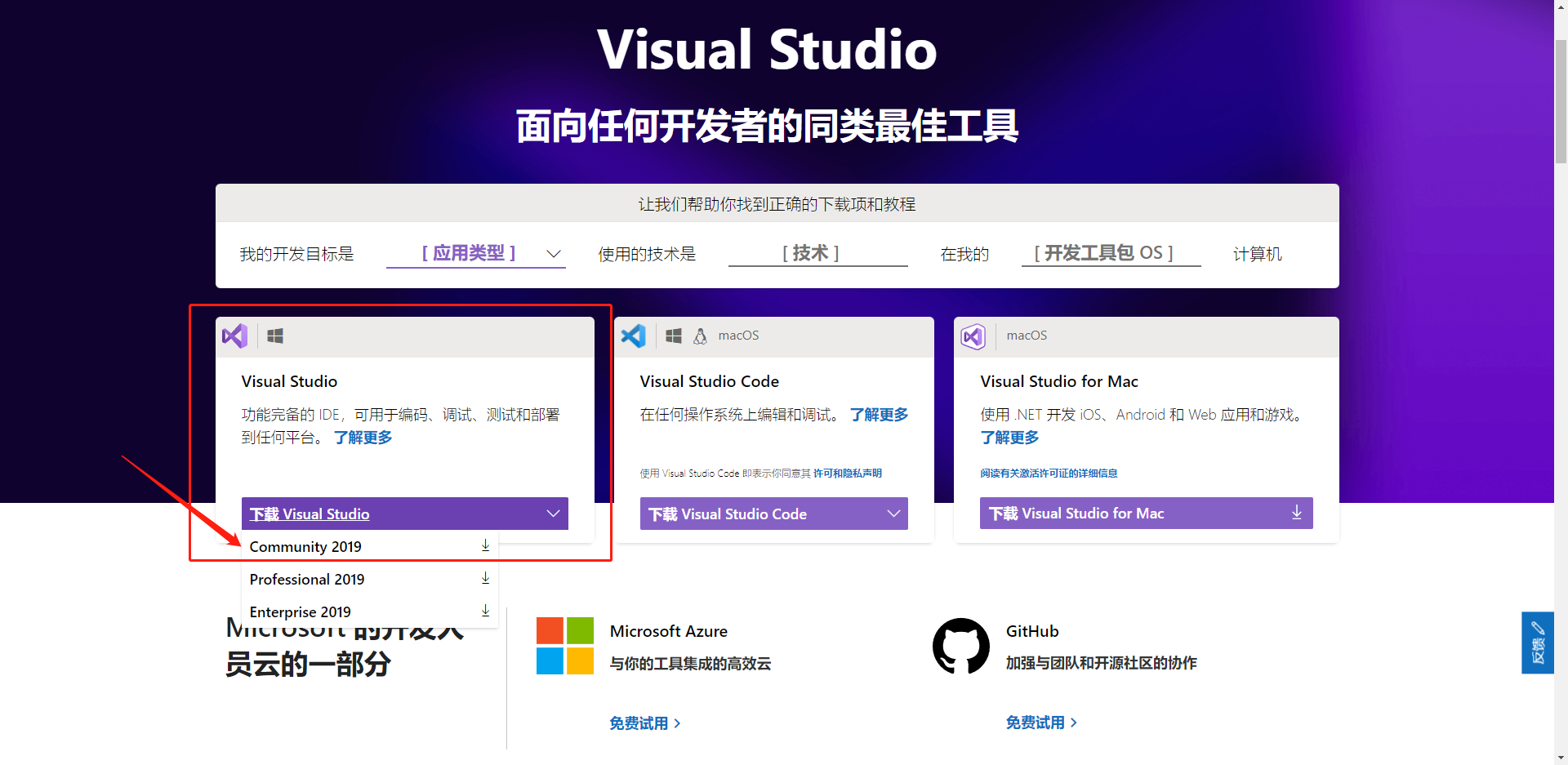This screenshot has height=765, width=1568.
Task: Open the feedback pencil button
Action: [x=1538, y=643]
